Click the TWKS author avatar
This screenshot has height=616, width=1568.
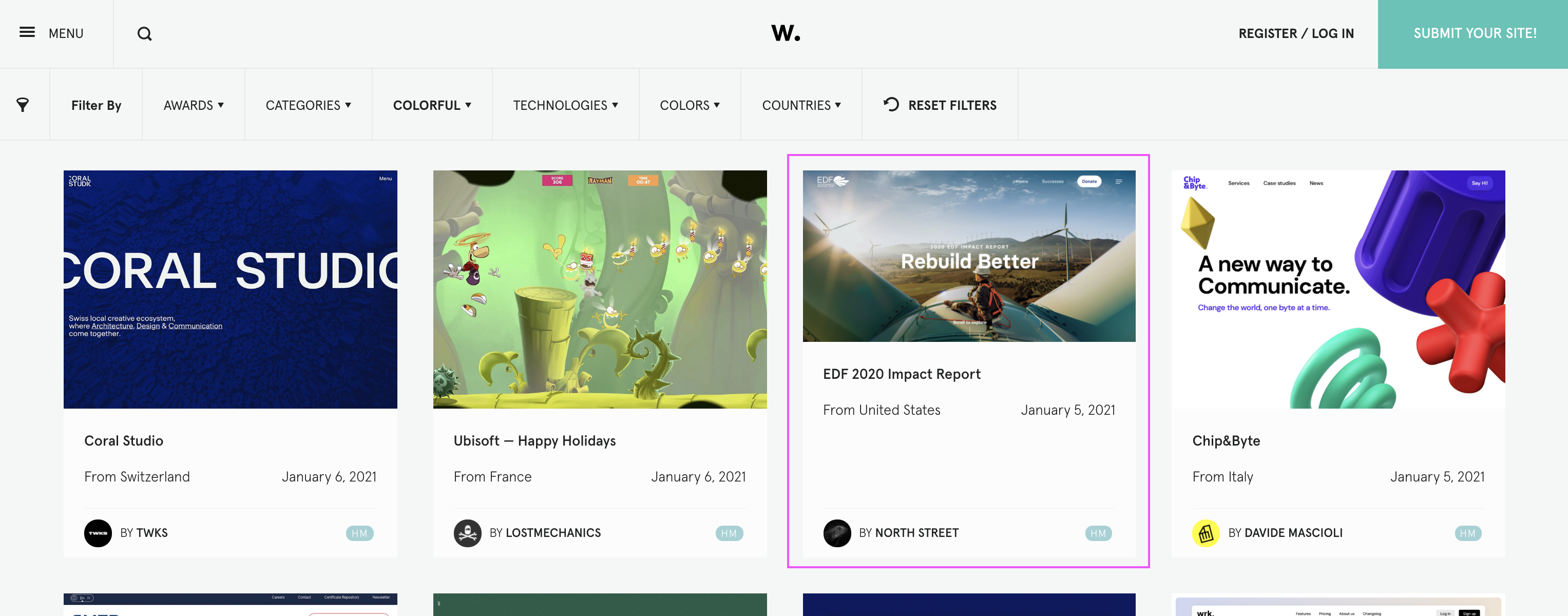coord(98,533)
